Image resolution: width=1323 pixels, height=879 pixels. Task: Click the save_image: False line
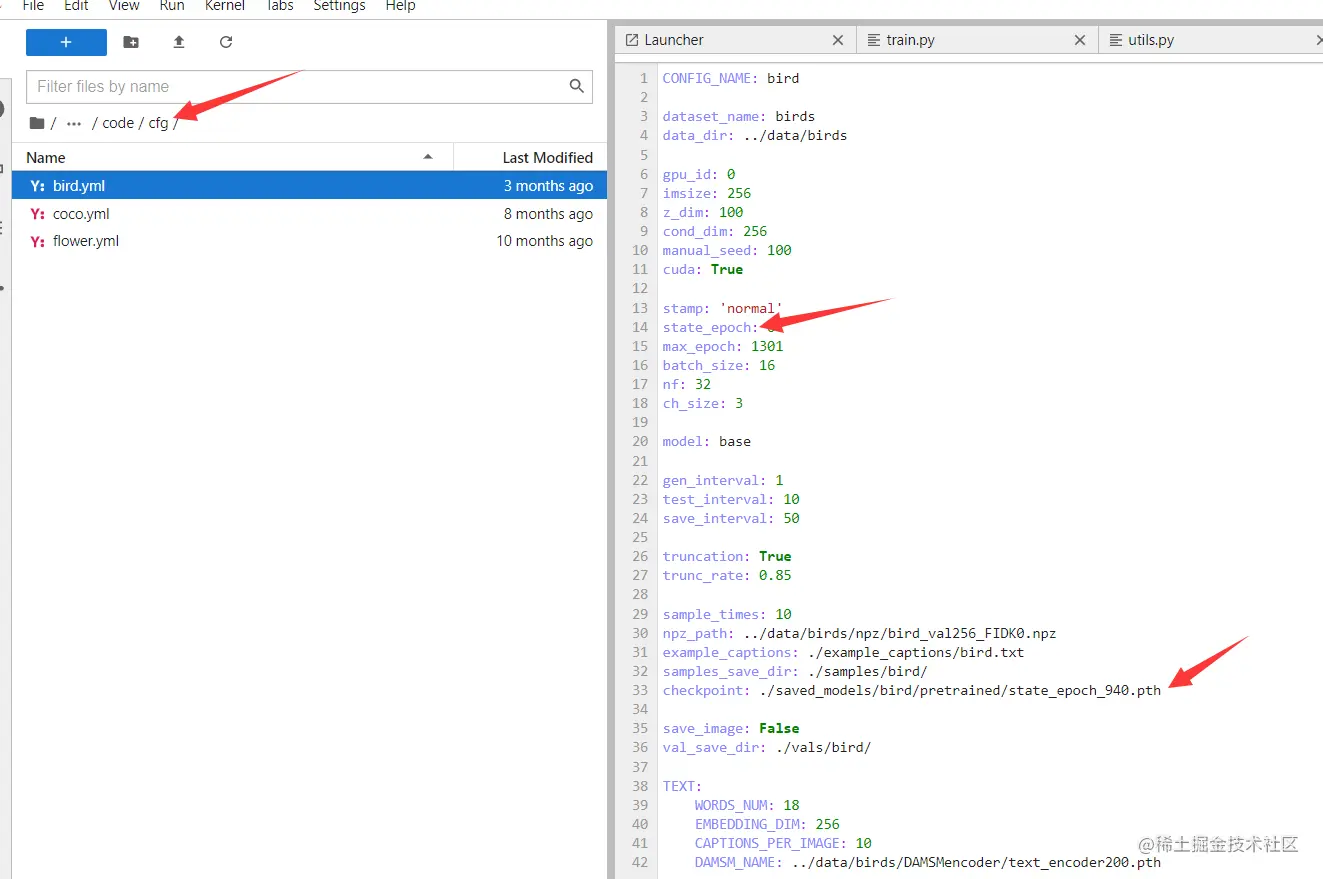[731, 728]
